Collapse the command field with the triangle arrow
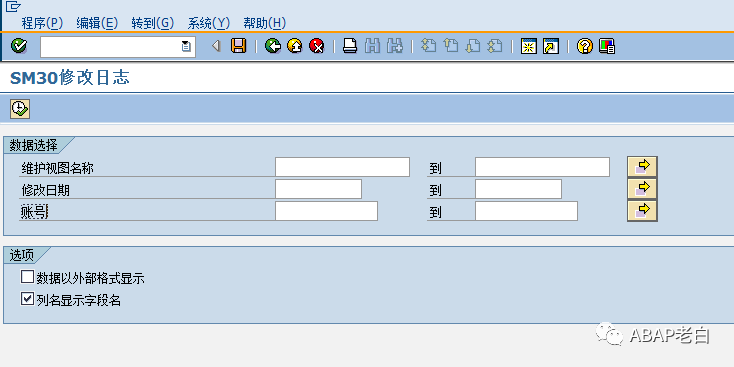 (216, 46)
